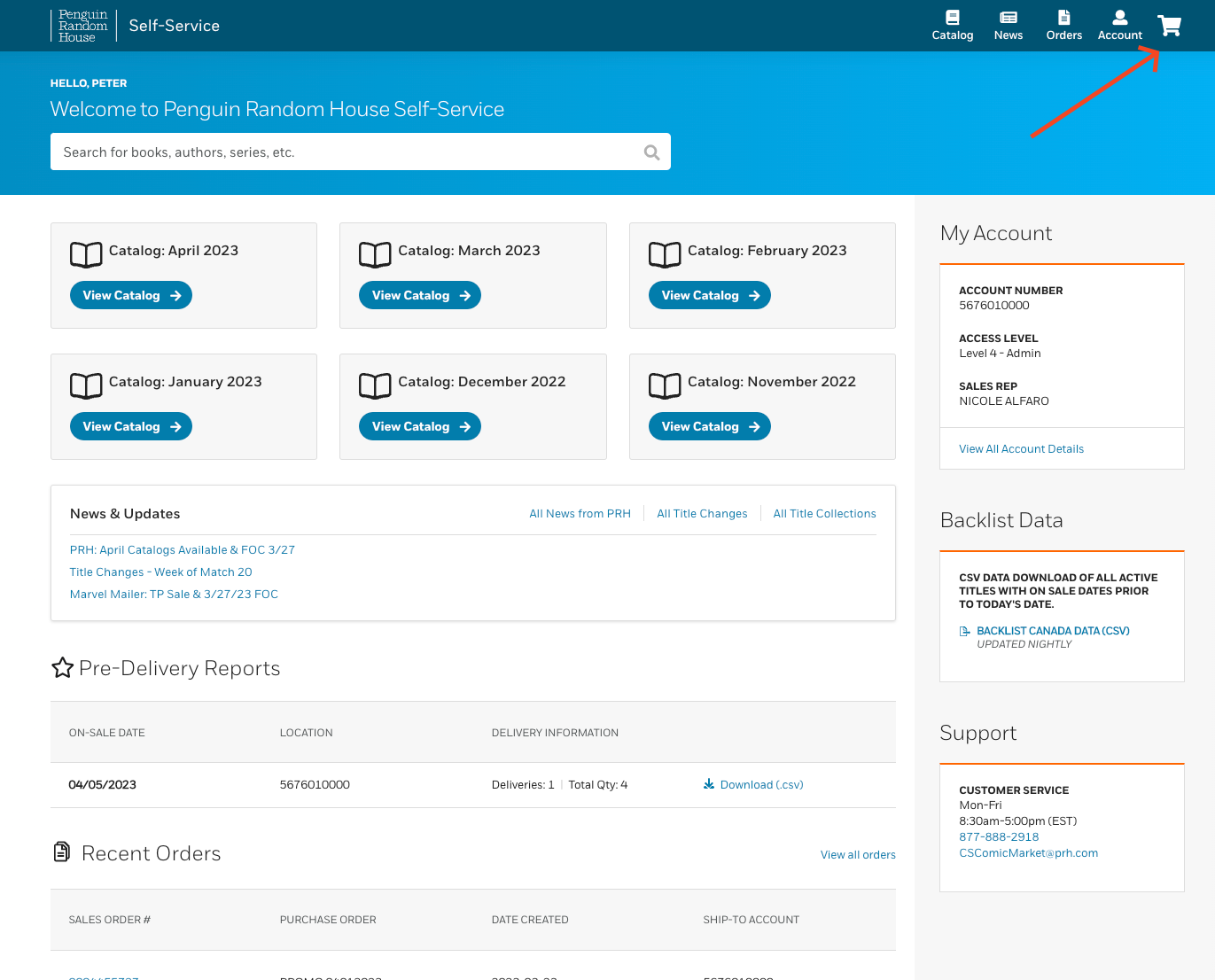Click View all orders link
The image size is (1215, 980).
coord(857,855)
